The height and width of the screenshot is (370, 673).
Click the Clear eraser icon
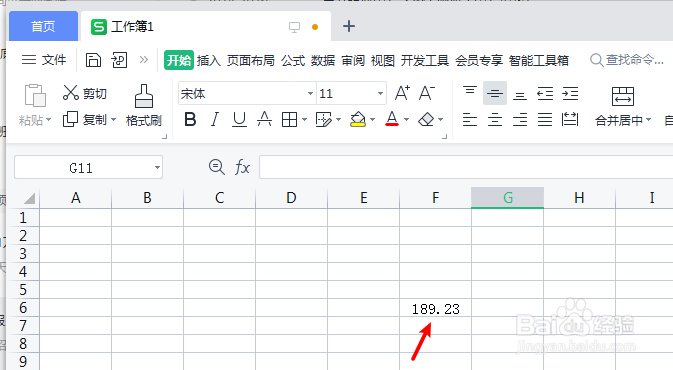click(426, 119)
